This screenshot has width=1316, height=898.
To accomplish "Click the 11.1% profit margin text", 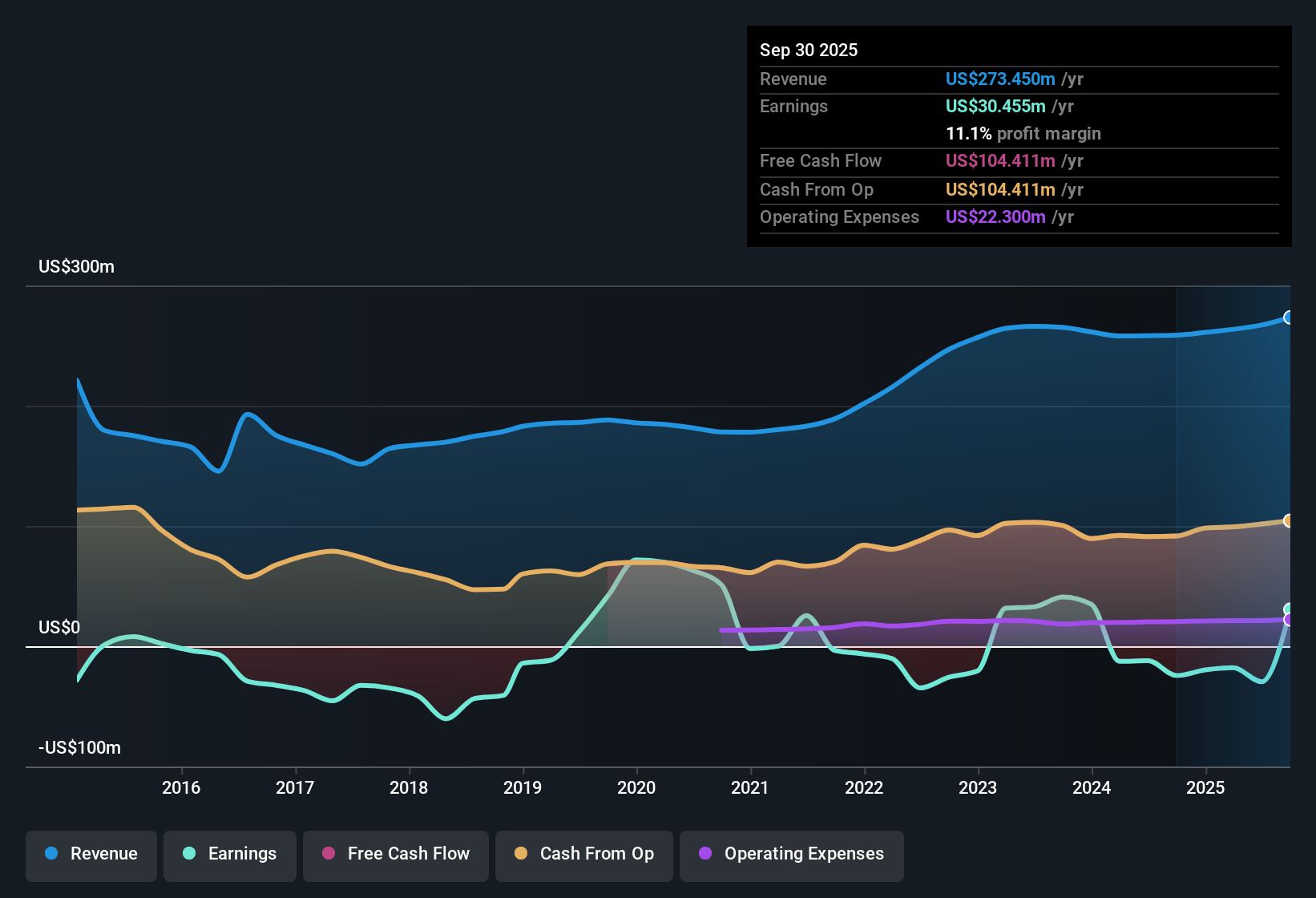I will tap(1023, 133).
